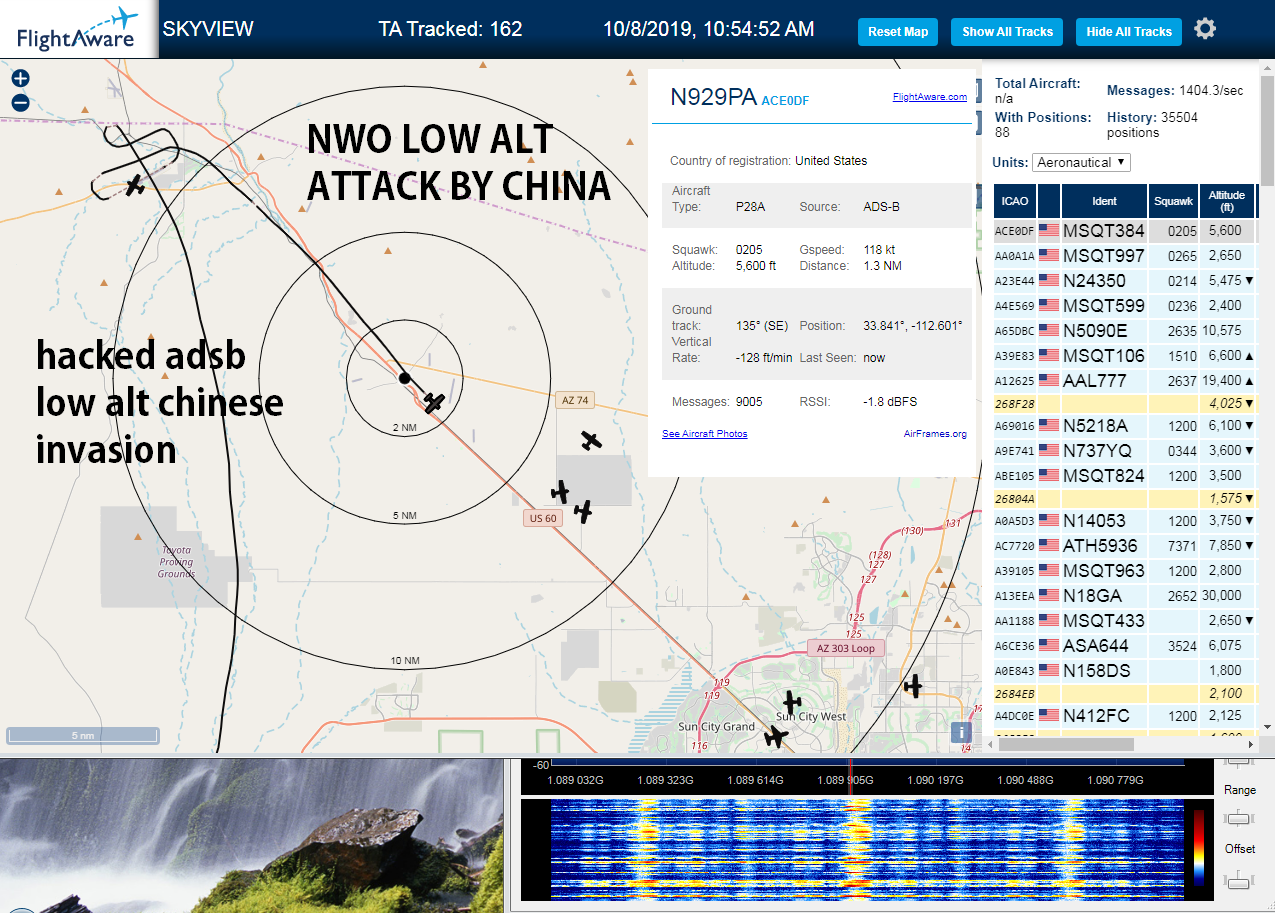Open the AirFrames.org link
This screenshot has height=913, width=1275.
pos(935,434)
